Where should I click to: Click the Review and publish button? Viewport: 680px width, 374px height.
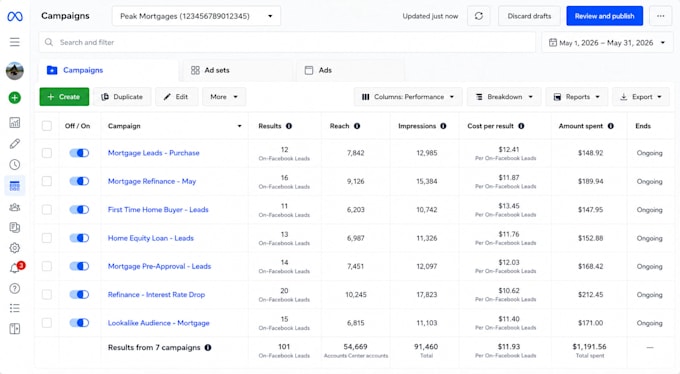[605, 16]
